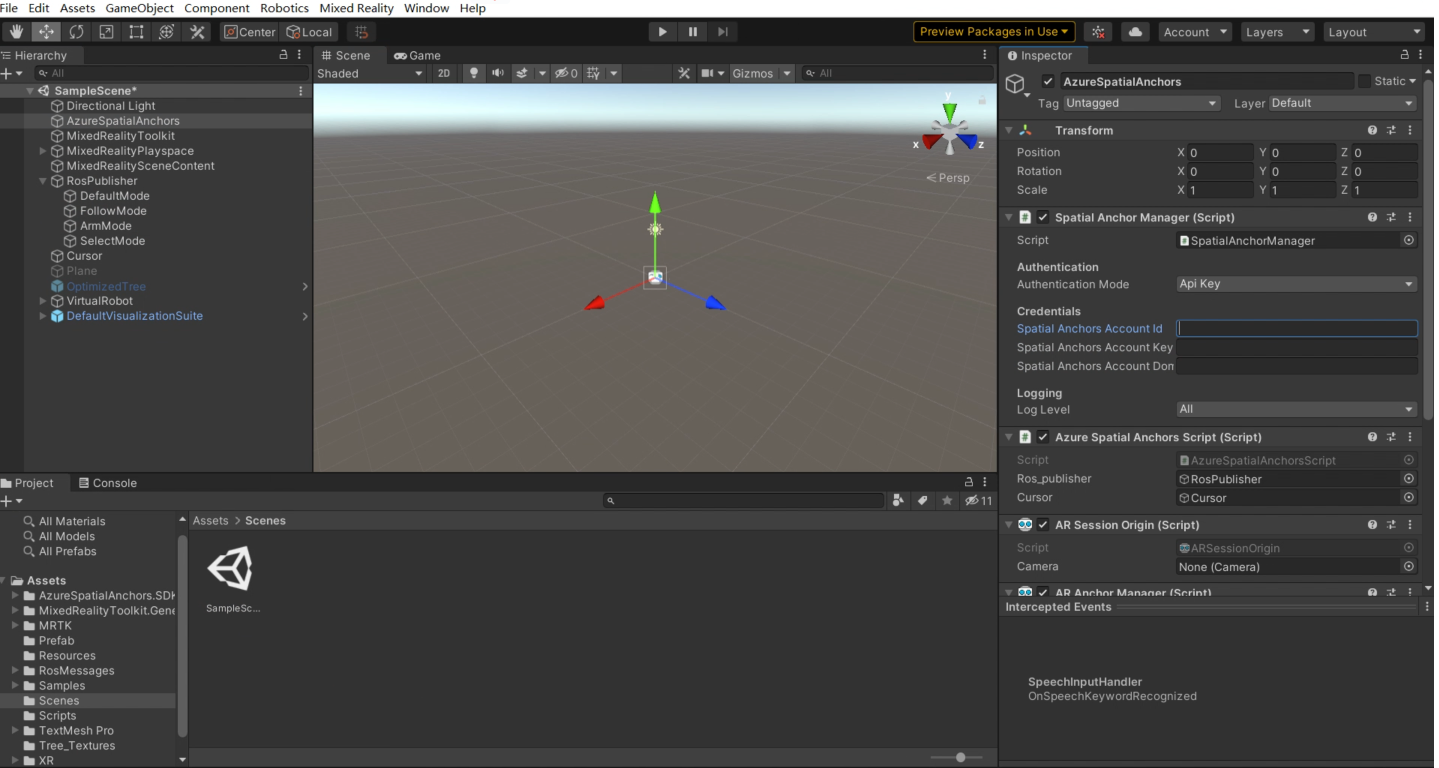The height and width of the screenshot is (768, 1439).
Task: Click Preview Packages in Use button
Action: [x=994, y=32]
